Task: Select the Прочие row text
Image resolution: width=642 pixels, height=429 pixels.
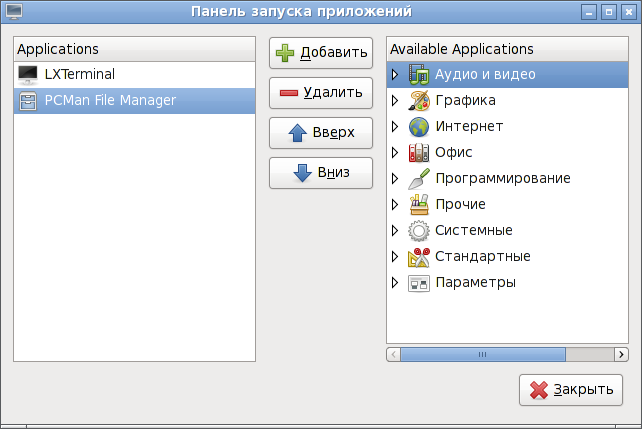Action: coord(461,205)
